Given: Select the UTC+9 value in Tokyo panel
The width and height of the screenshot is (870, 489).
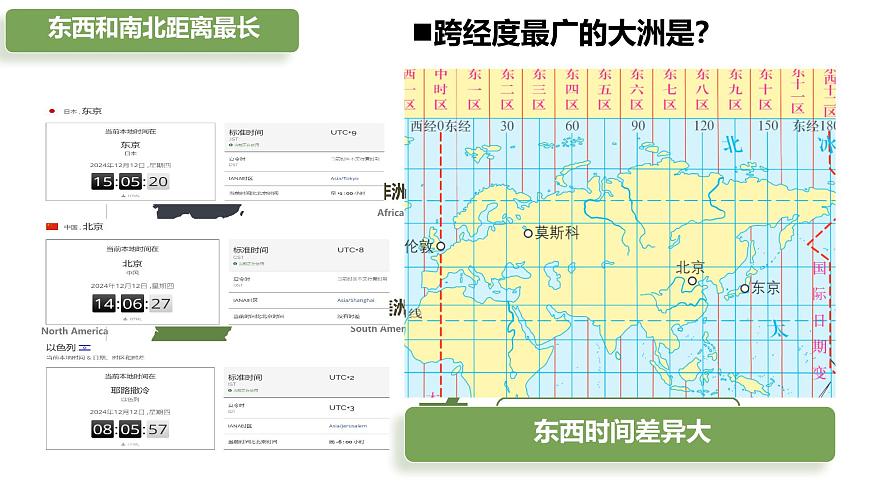Looking at the screenshot, I should pyautogui.click(x=343, y=133).
